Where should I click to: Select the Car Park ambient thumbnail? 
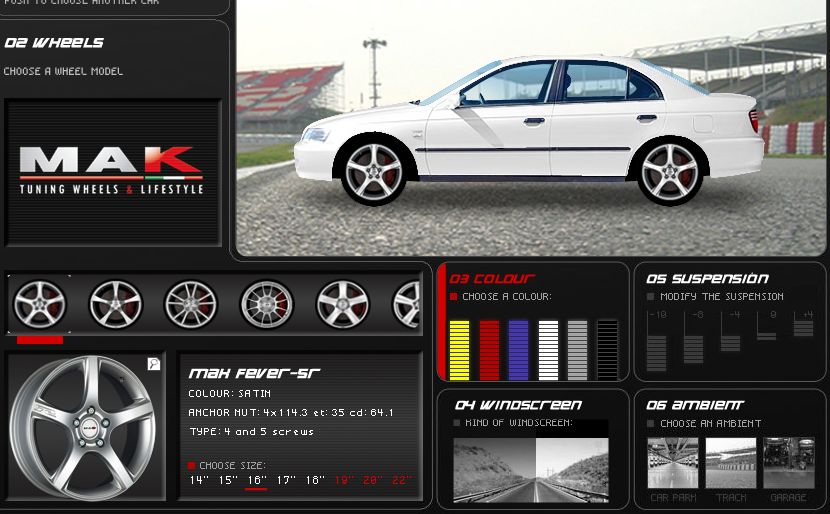673,462
